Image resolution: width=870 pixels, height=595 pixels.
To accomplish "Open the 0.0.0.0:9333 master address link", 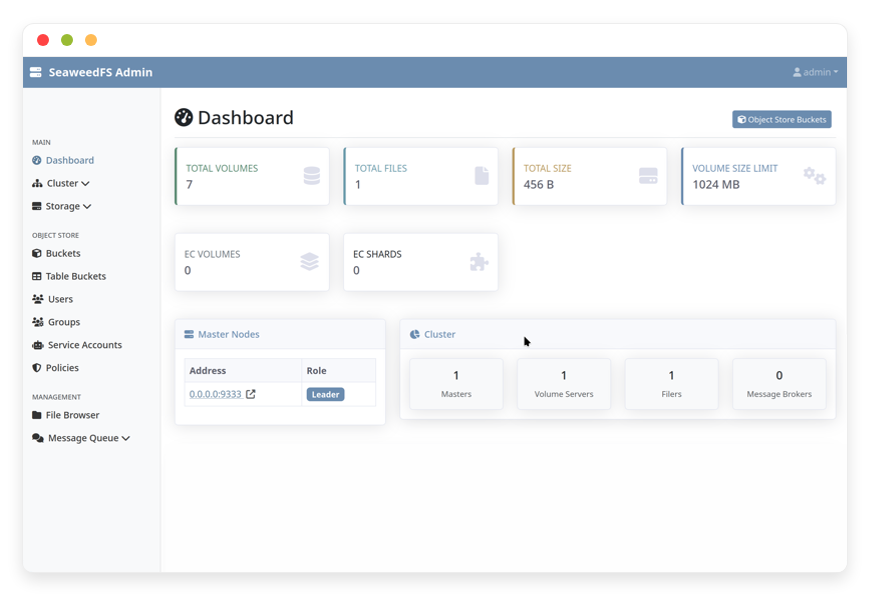I will [x=215, y=394].
